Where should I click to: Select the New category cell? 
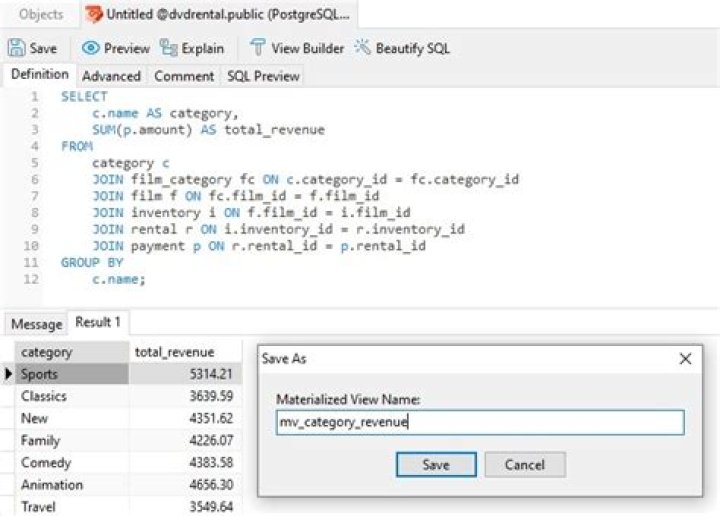click(x=72, y=418)
